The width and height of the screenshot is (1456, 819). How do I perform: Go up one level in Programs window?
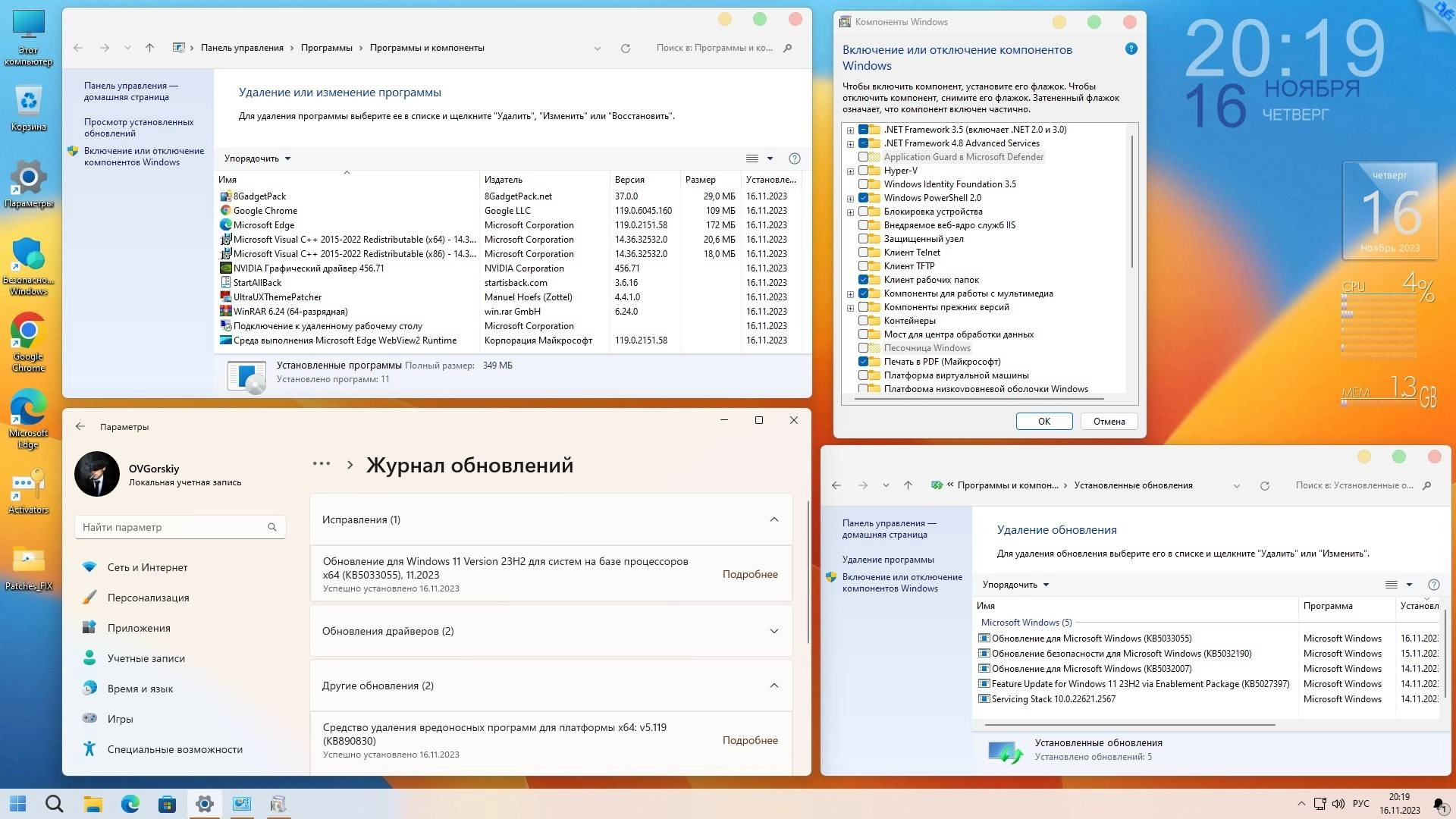pyautogui.click(x=149, y=48)
